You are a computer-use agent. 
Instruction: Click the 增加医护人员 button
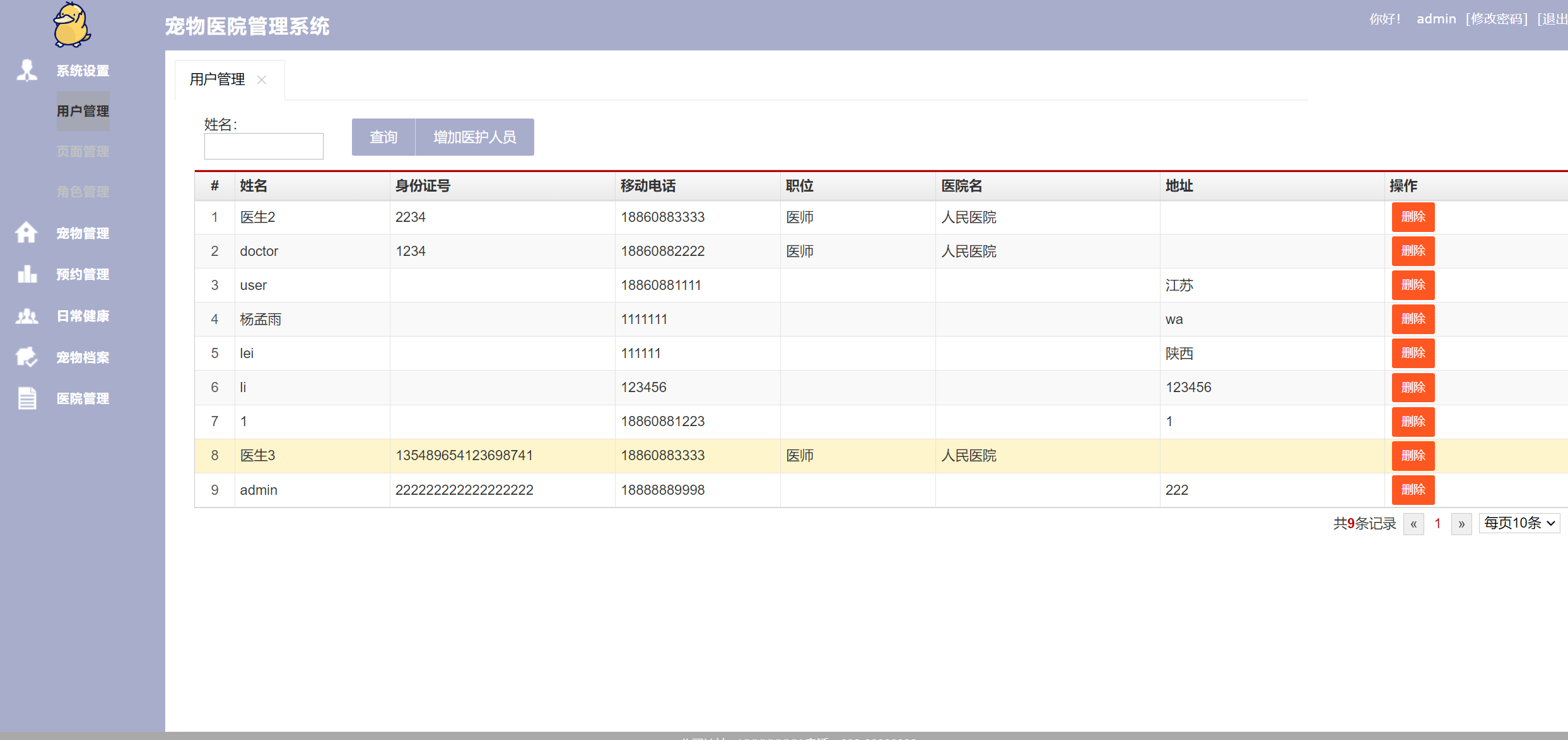click(474, 137)
